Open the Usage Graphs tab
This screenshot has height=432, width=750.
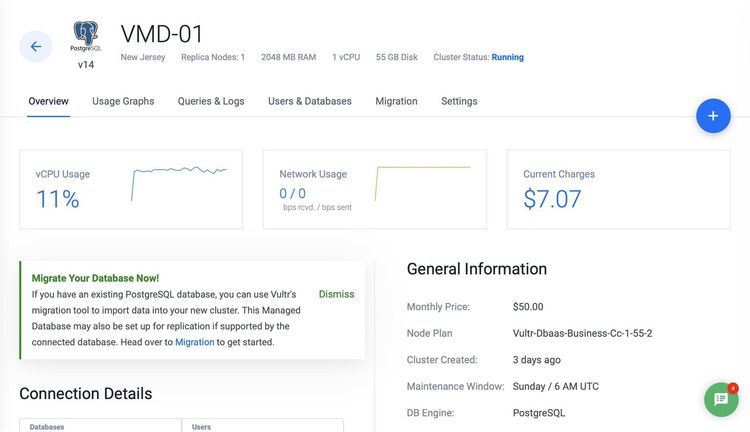(x=123, y=101)
